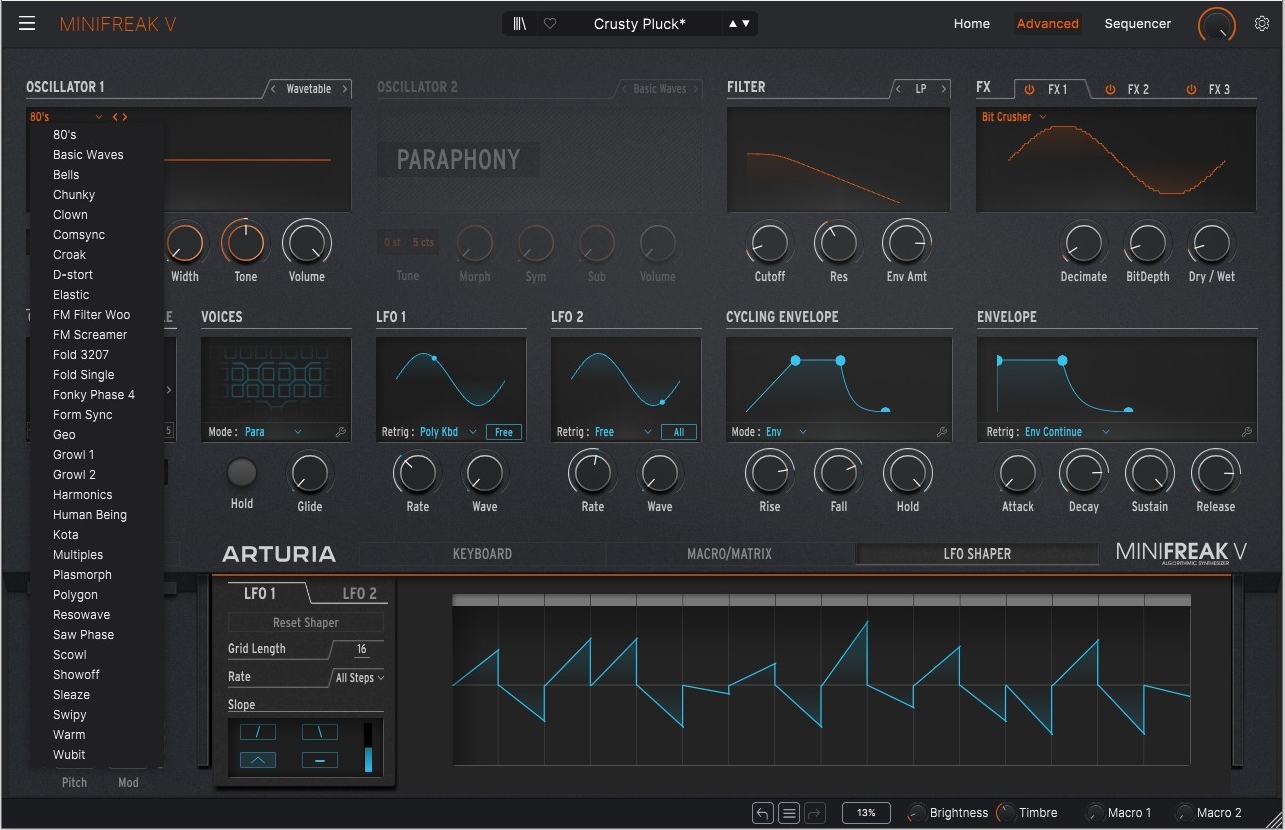Click the slope amount vertical slider

tap(368, 747)
